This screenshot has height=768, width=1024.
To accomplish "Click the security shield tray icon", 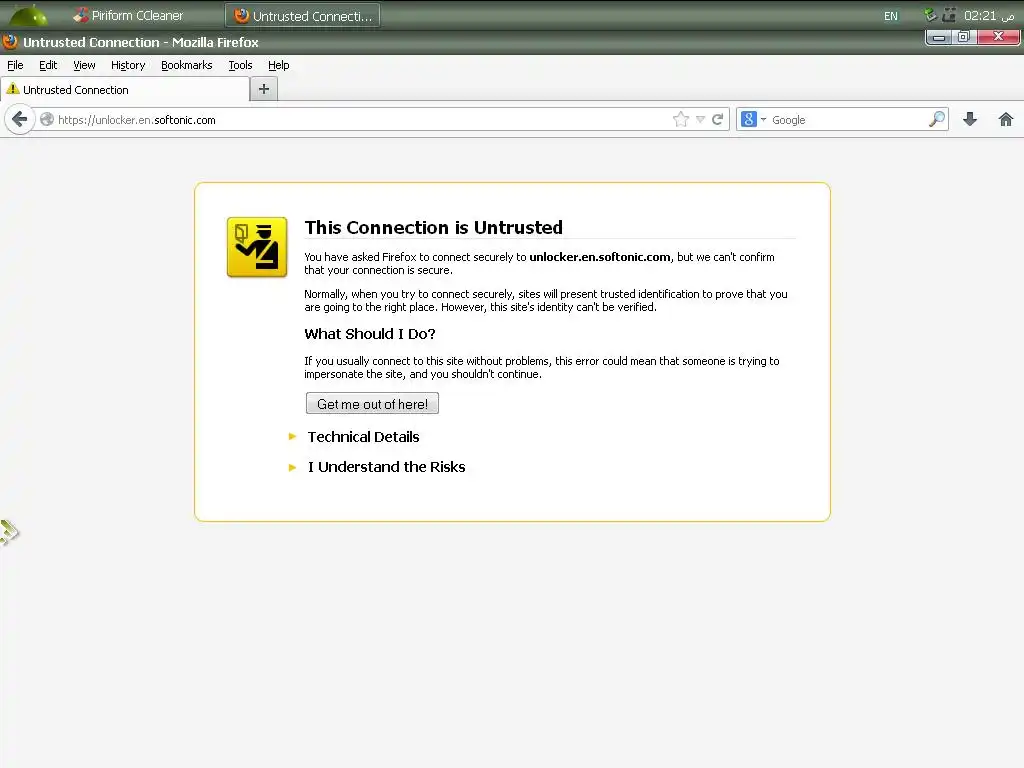I will pos(931,14).
